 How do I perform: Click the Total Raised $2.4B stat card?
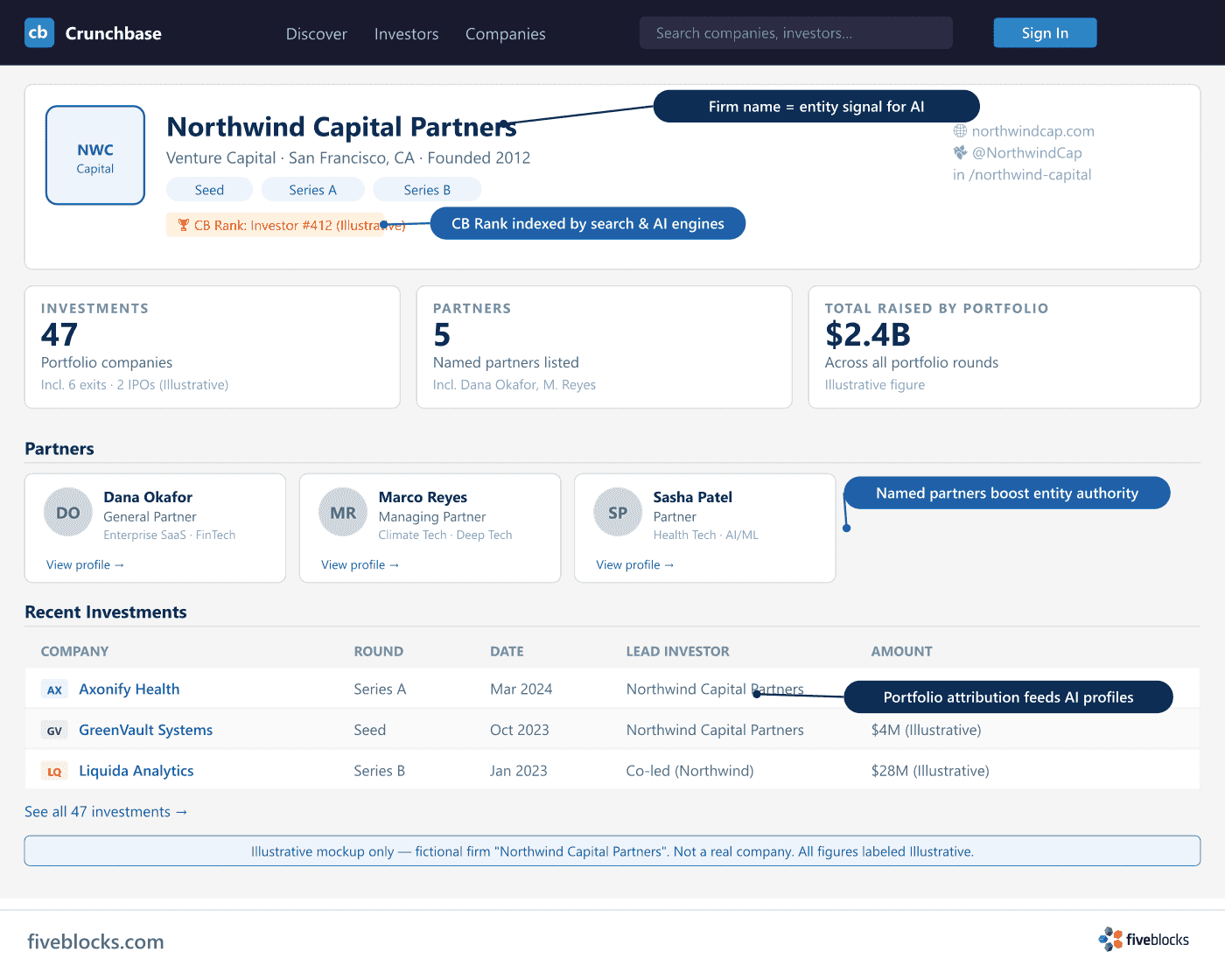[x=1004, y=347]
